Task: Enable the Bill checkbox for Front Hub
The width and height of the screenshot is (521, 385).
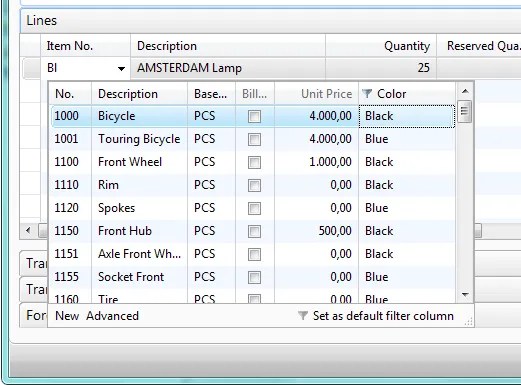Action: [254, 231]
